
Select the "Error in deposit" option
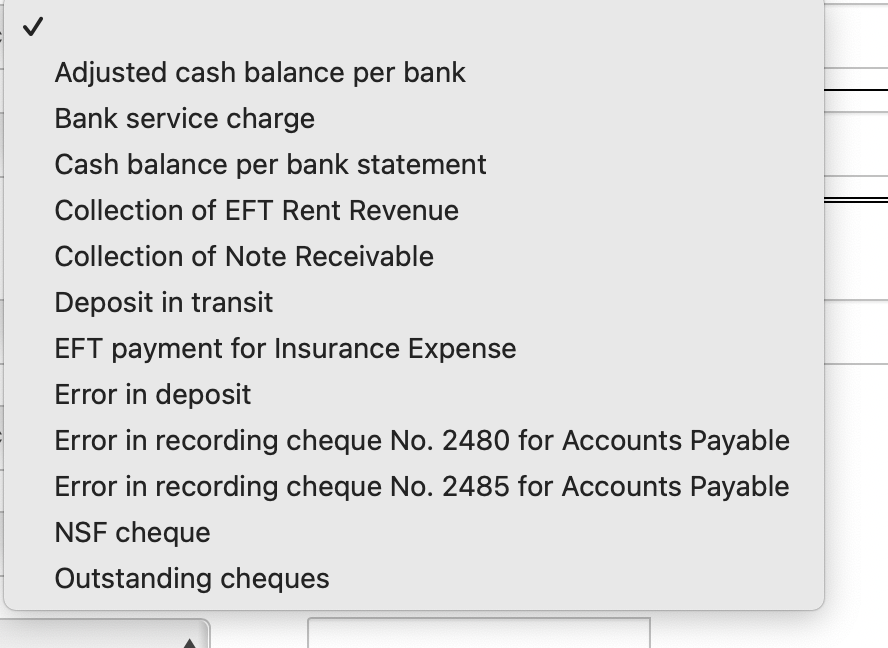point(152,394)
